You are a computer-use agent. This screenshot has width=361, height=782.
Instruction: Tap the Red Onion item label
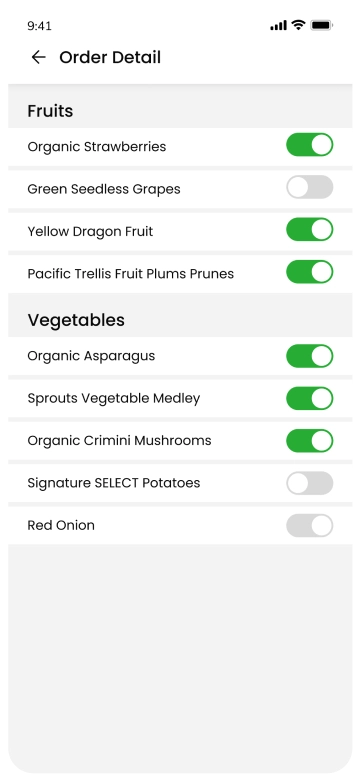61,525
